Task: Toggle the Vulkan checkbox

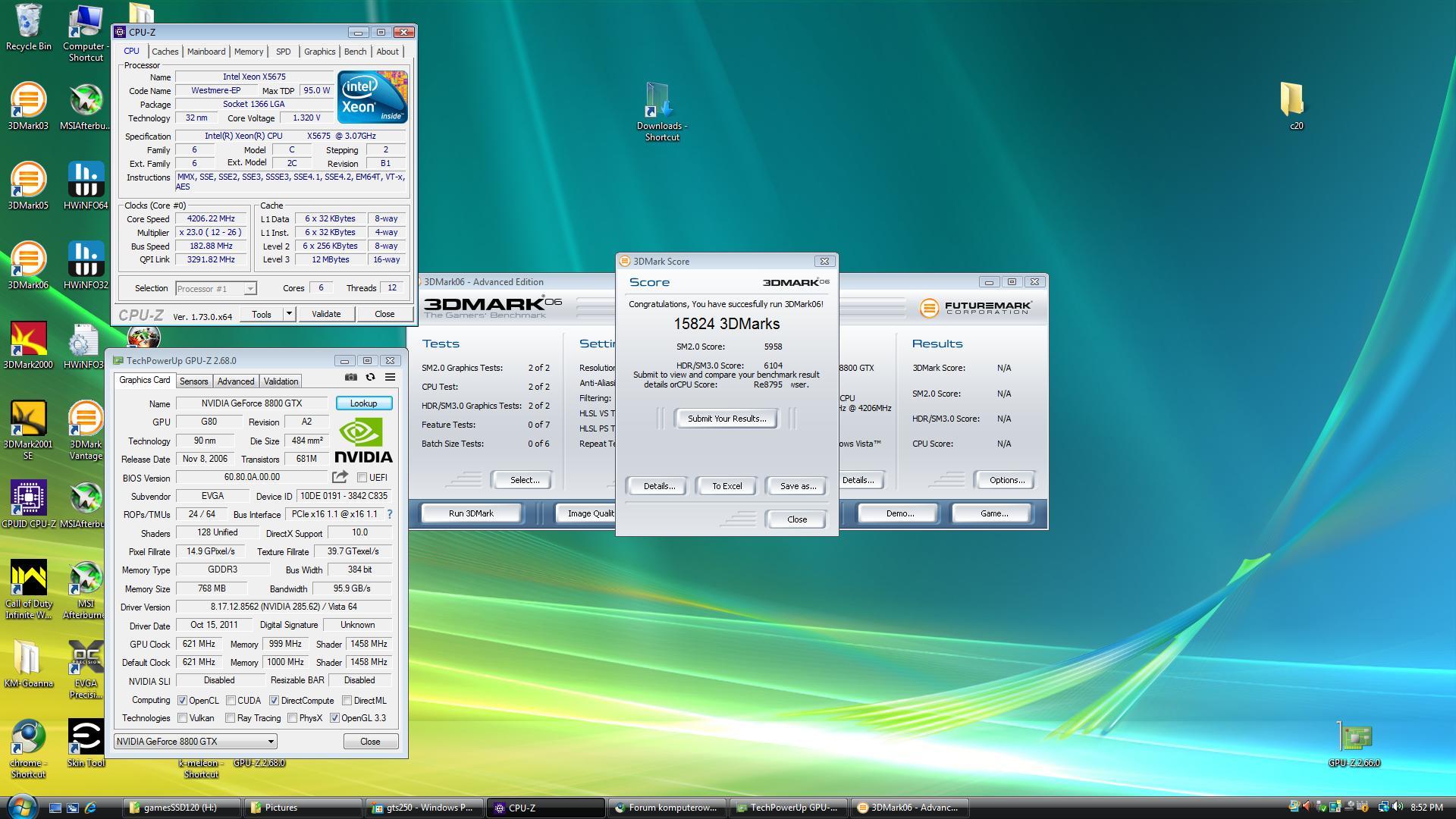Action: click(183, 718)
